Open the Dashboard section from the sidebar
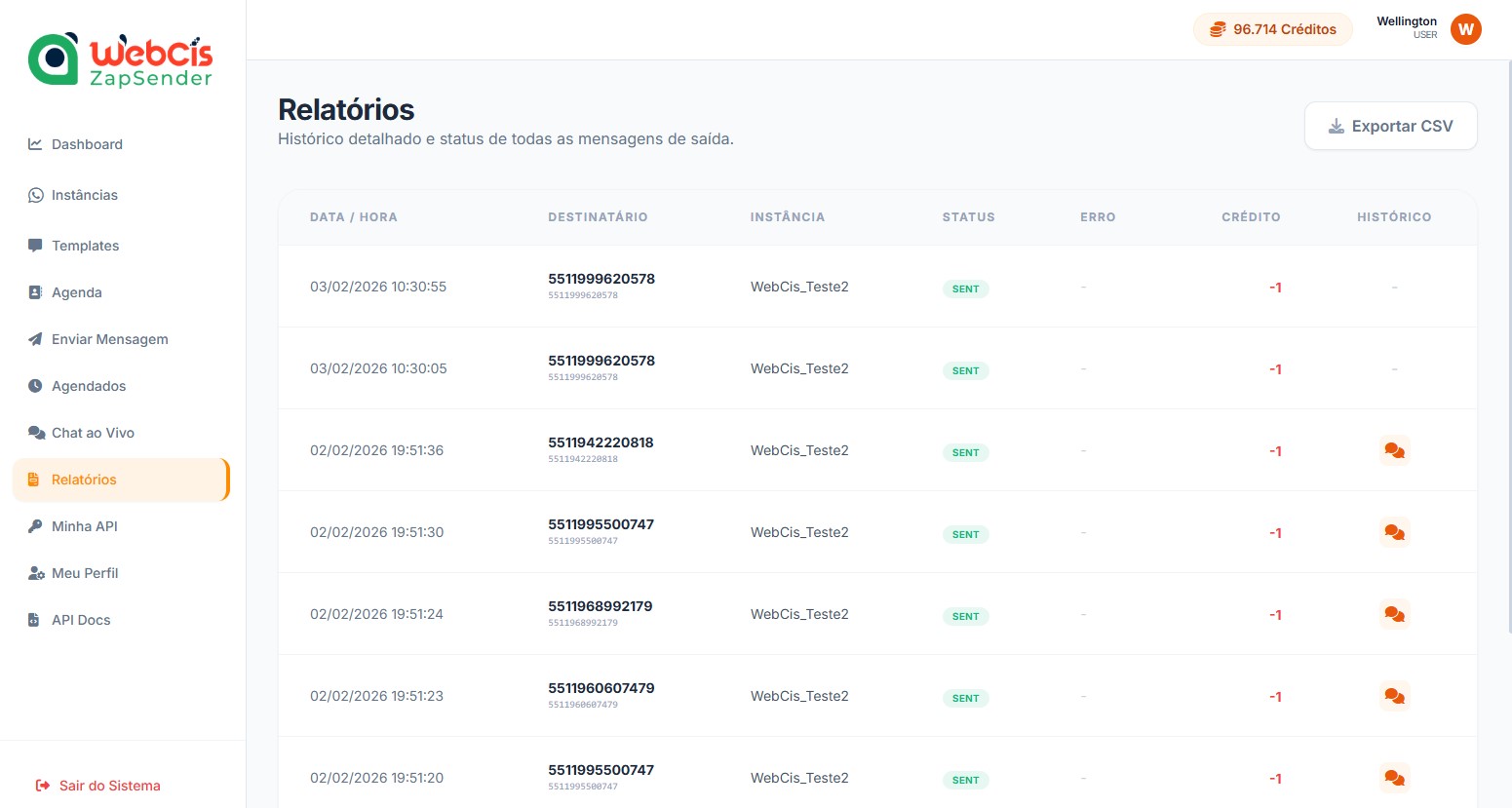Viewport: 1512px width, 808px height. [x=87, y=144]
